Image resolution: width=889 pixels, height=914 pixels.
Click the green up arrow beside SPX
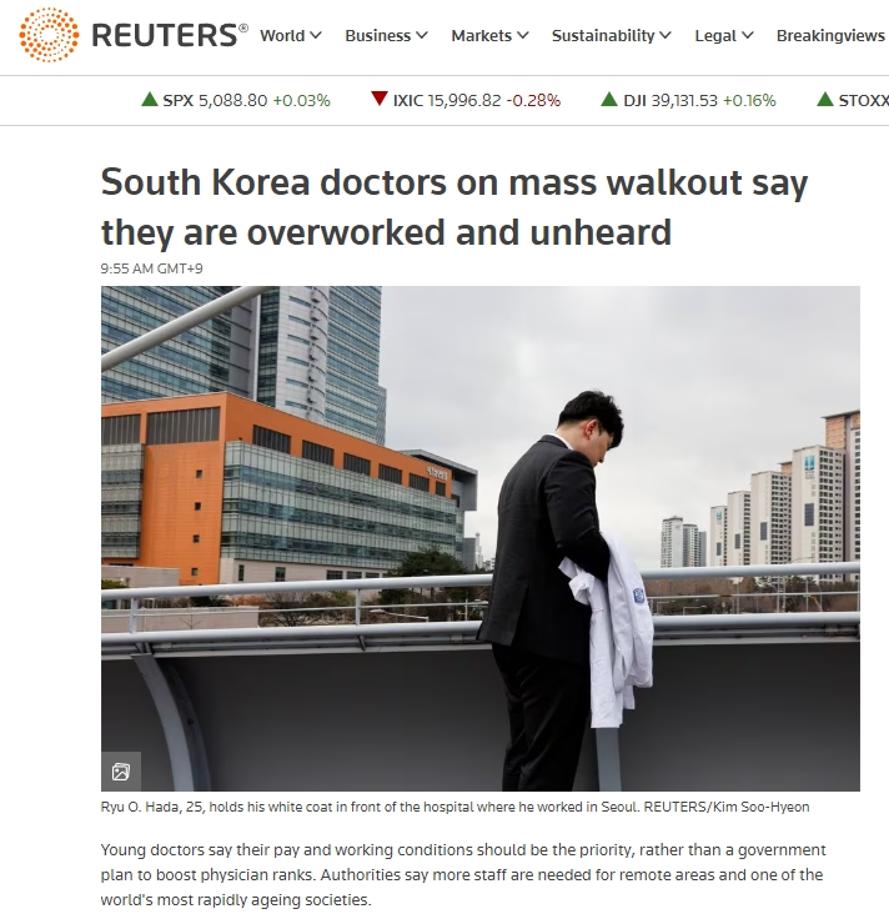(x=150, y=100)
